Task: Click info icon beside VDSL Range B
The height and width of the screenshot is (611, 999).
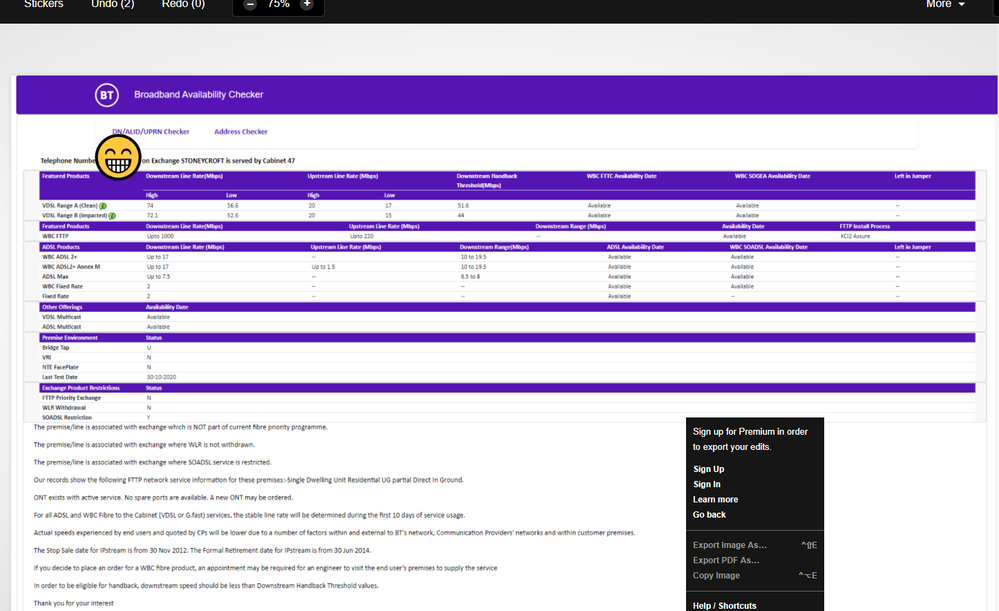Action: click(110, 215)
